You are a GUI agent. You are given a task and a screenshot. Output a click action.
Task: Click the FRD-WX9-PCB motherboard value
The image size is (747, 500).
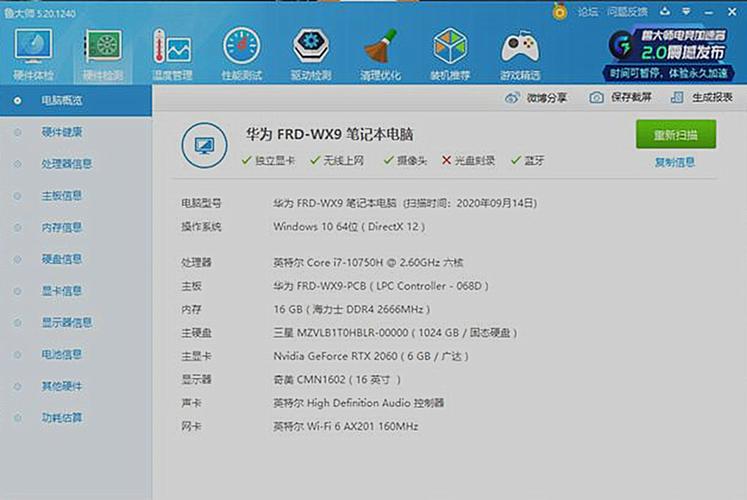click(381, 286)
